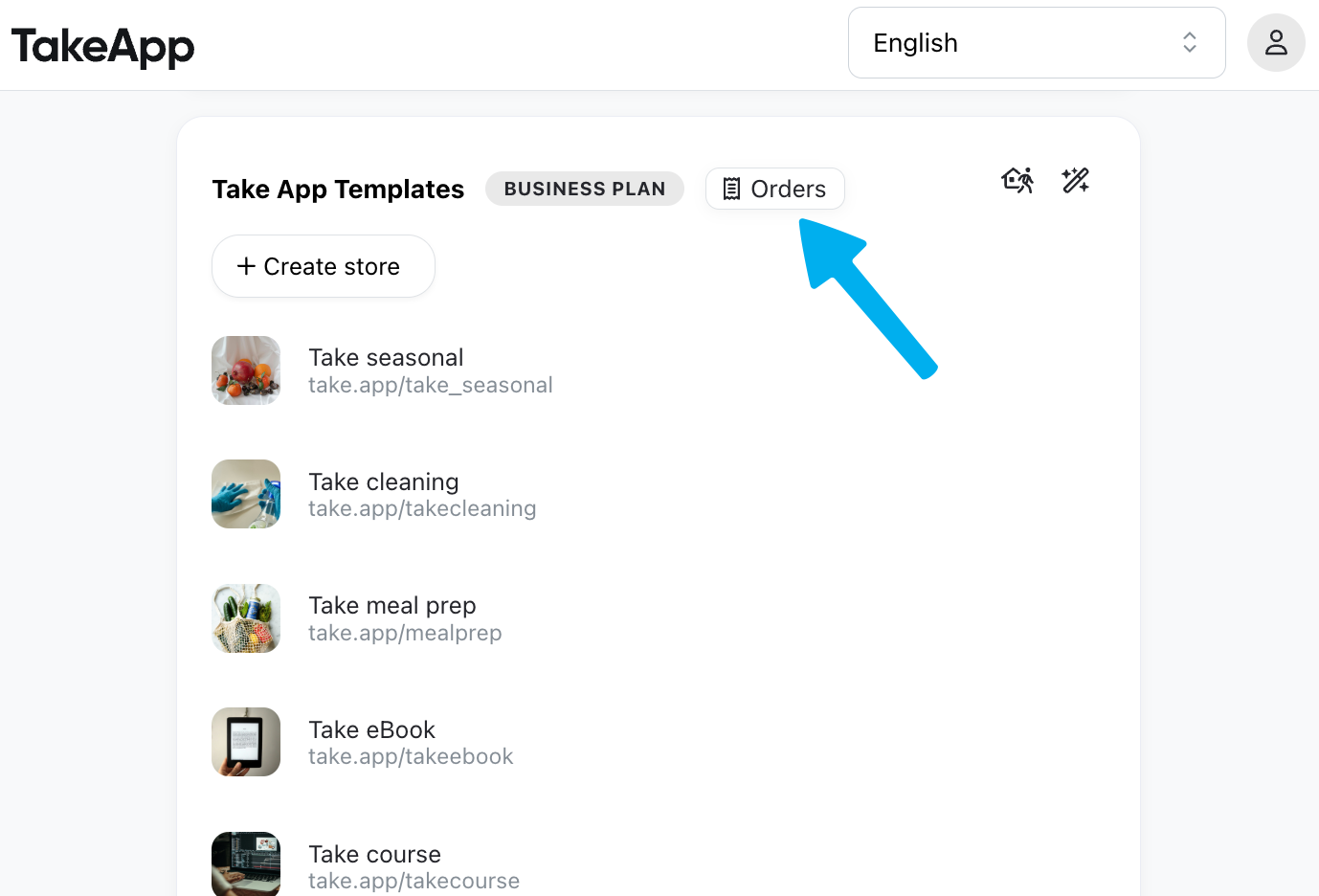Click the Take cleaning gloves thumbnail
This screenshot has width=1319, height=896.
[246, 494]
